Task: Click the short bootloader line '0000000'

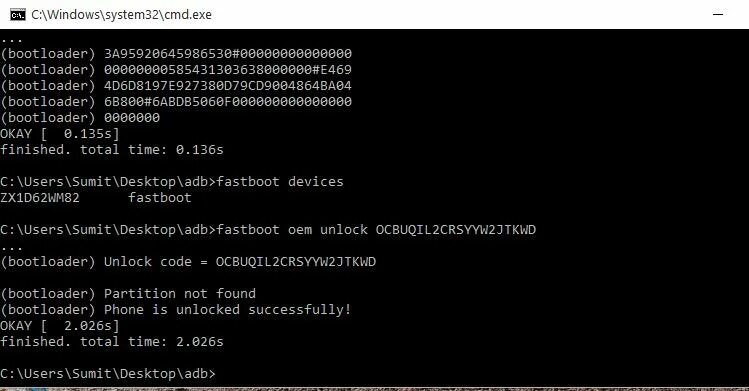Action: pyautogui.click(x=80, y=117)
